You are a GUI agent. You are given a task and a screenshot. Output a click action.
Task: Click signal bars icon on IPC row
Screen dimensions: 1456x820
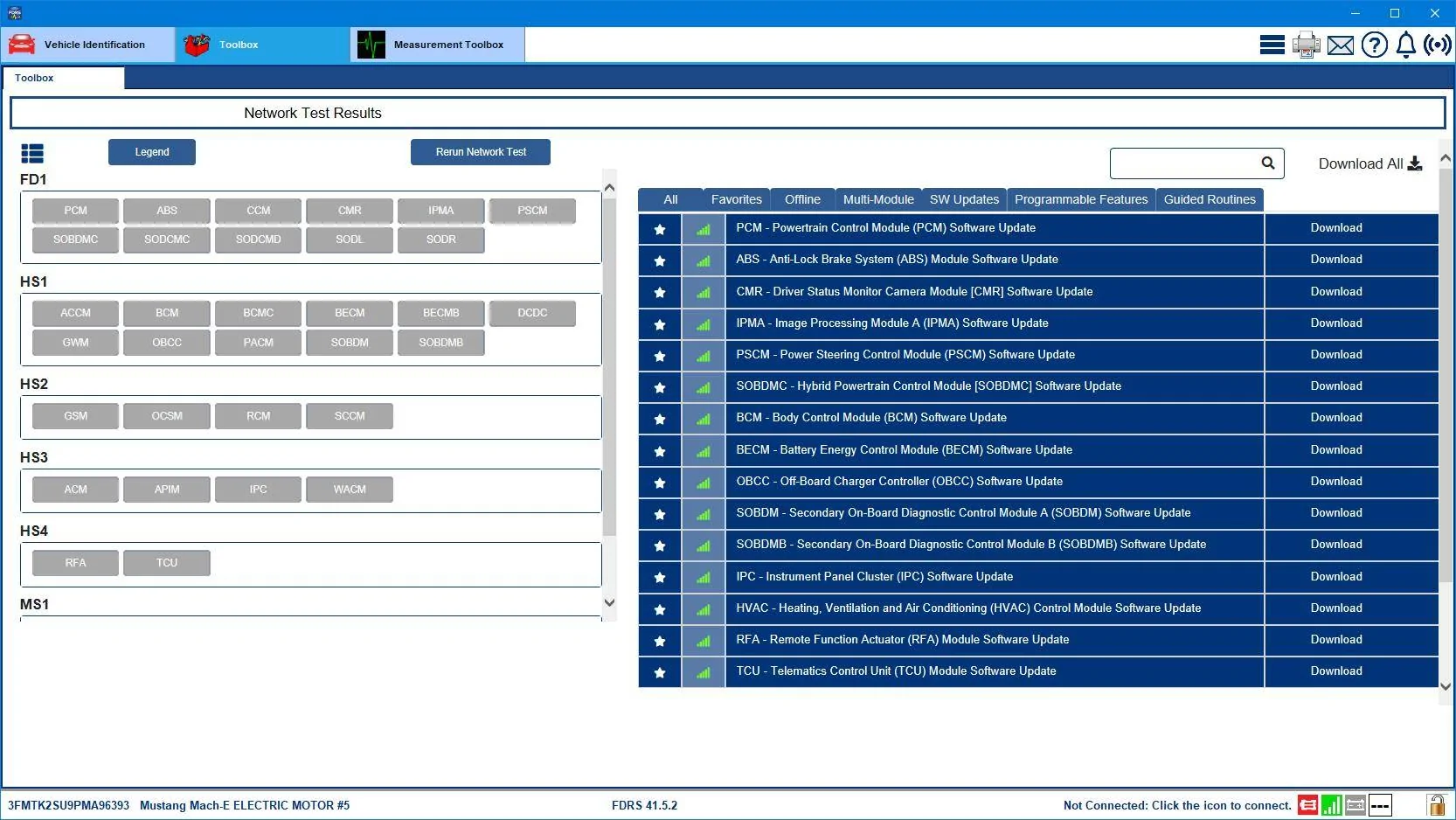[704, 577]
